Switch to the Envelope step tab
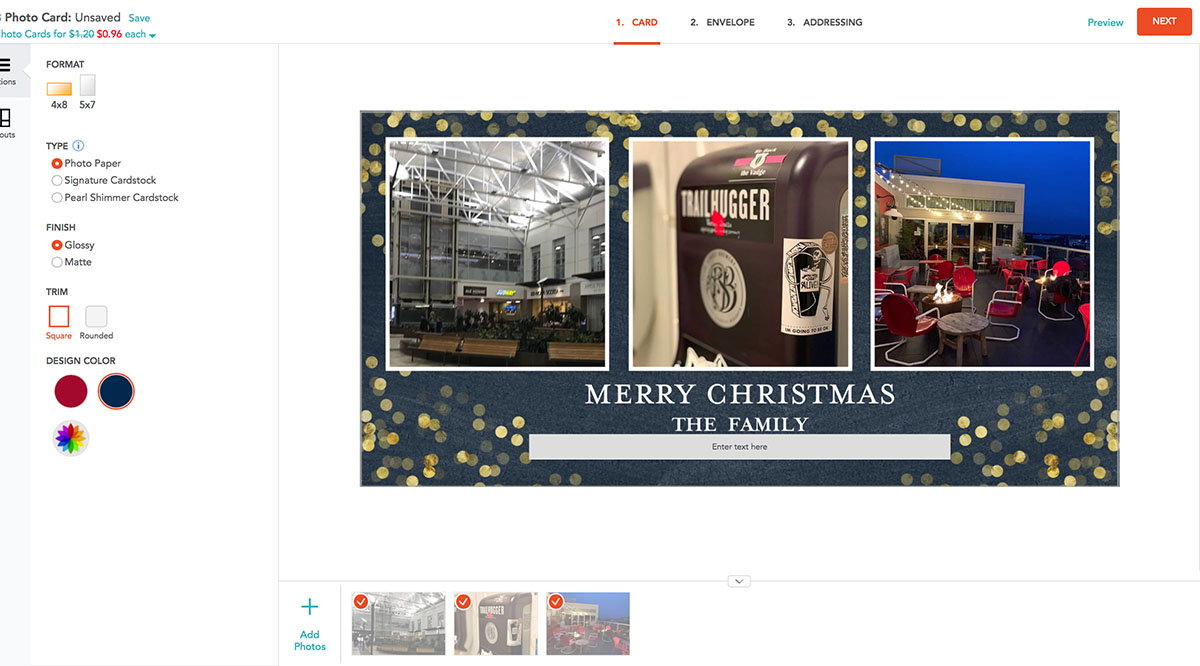The height and width of the screenshot is (666, 1200). pyautogui.click(x=722, y=22)
